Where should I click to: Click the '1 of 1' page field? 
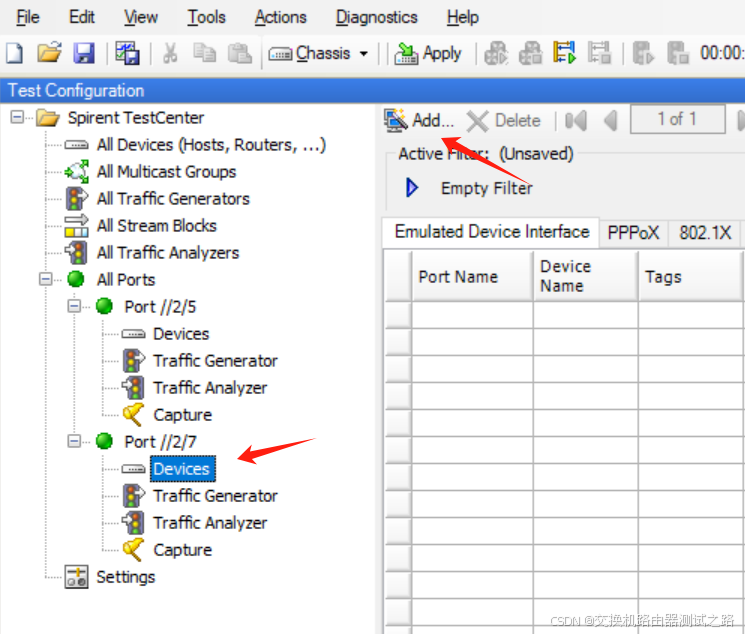[x=678, y=119]
